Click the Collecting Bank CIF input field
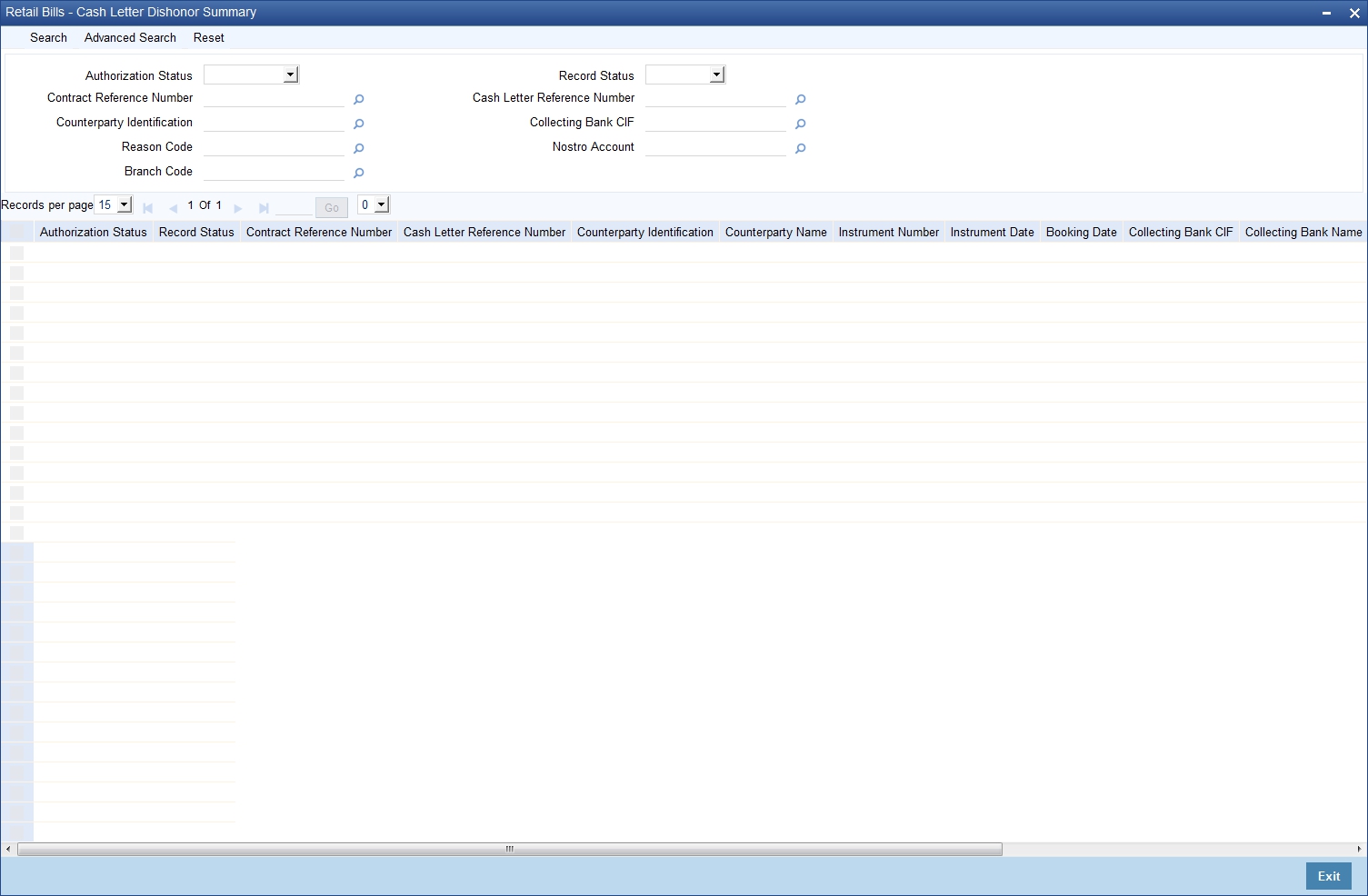 715,123
